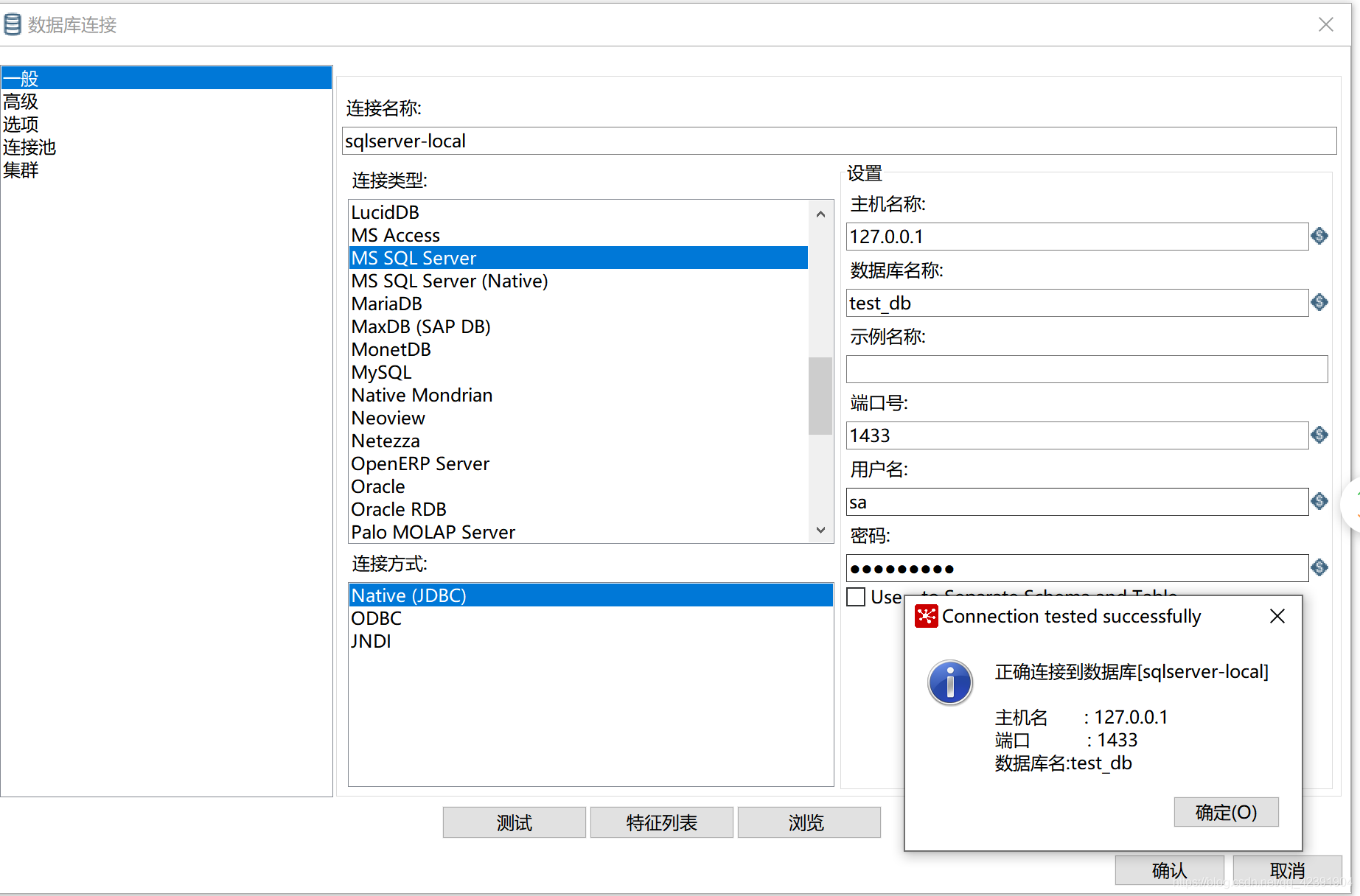Click the connection name field sqlserver-local
Image resolution: width=1360 pixels, height=896 pixels.
(840, 141)
